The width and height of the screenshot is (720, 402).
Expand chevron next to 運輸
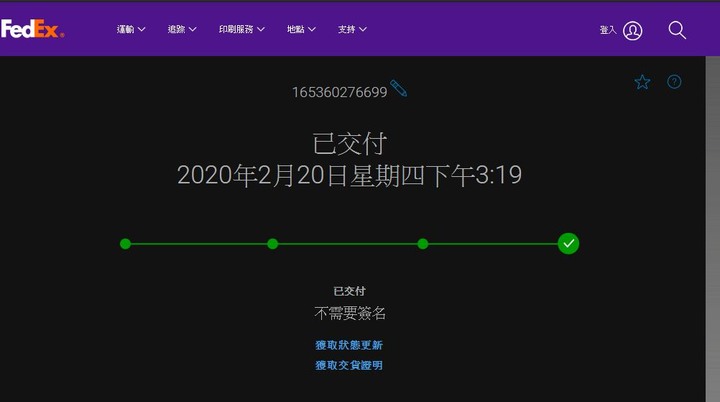tap(141, 29)
